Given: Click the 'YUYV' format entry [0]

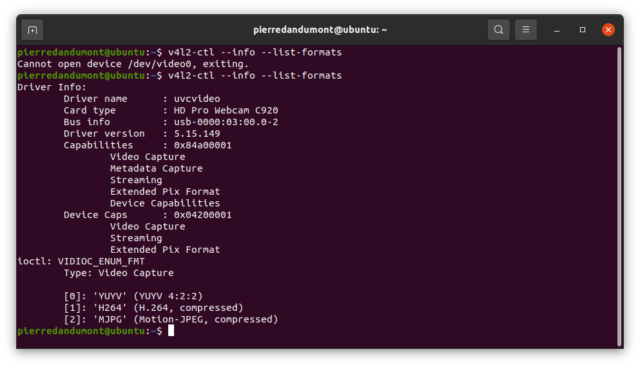Looking at the screenshot, I should pos(133,296).
